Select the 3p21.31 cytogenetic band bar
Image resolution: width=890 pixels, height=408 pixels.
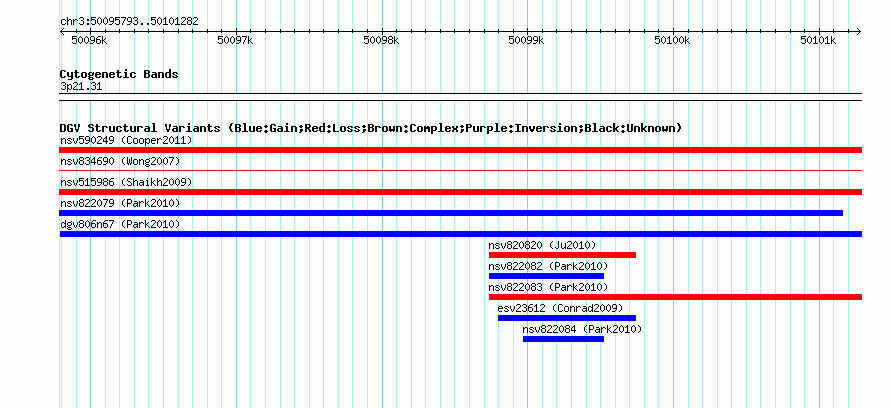460,97
